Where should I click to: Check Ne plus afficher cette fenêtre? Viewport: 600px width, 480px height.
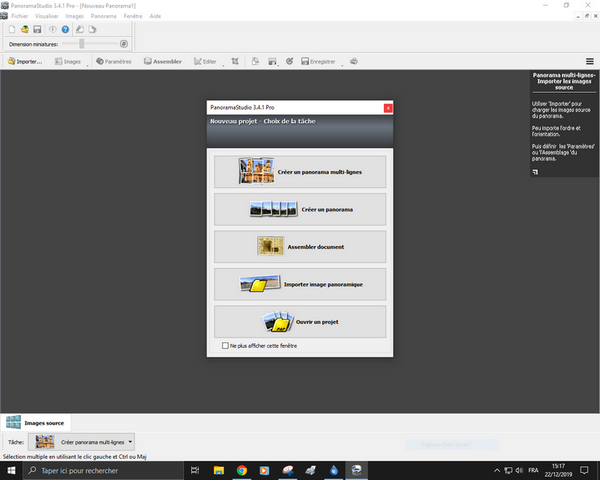[x=225, y=346]
